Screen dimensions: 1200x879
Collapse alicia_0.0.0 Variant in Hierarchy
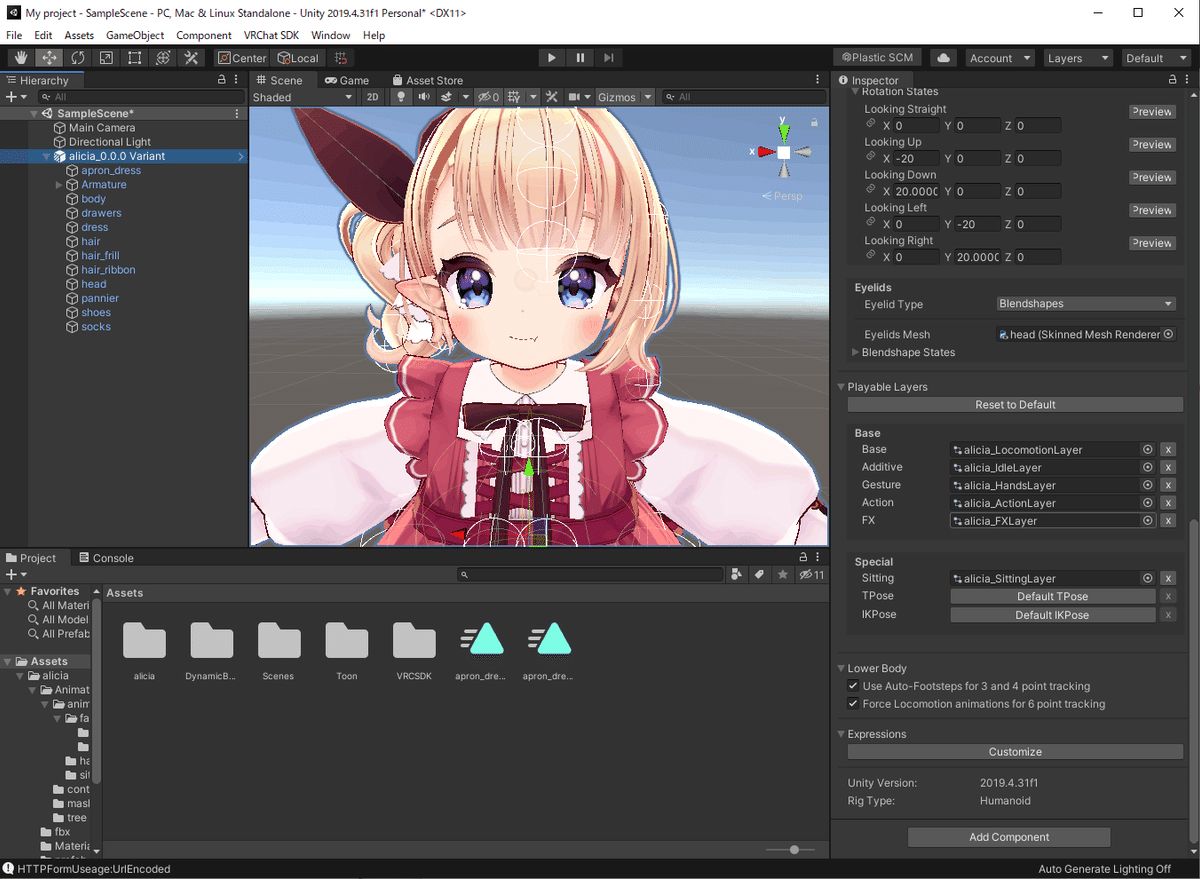point(47,157)
